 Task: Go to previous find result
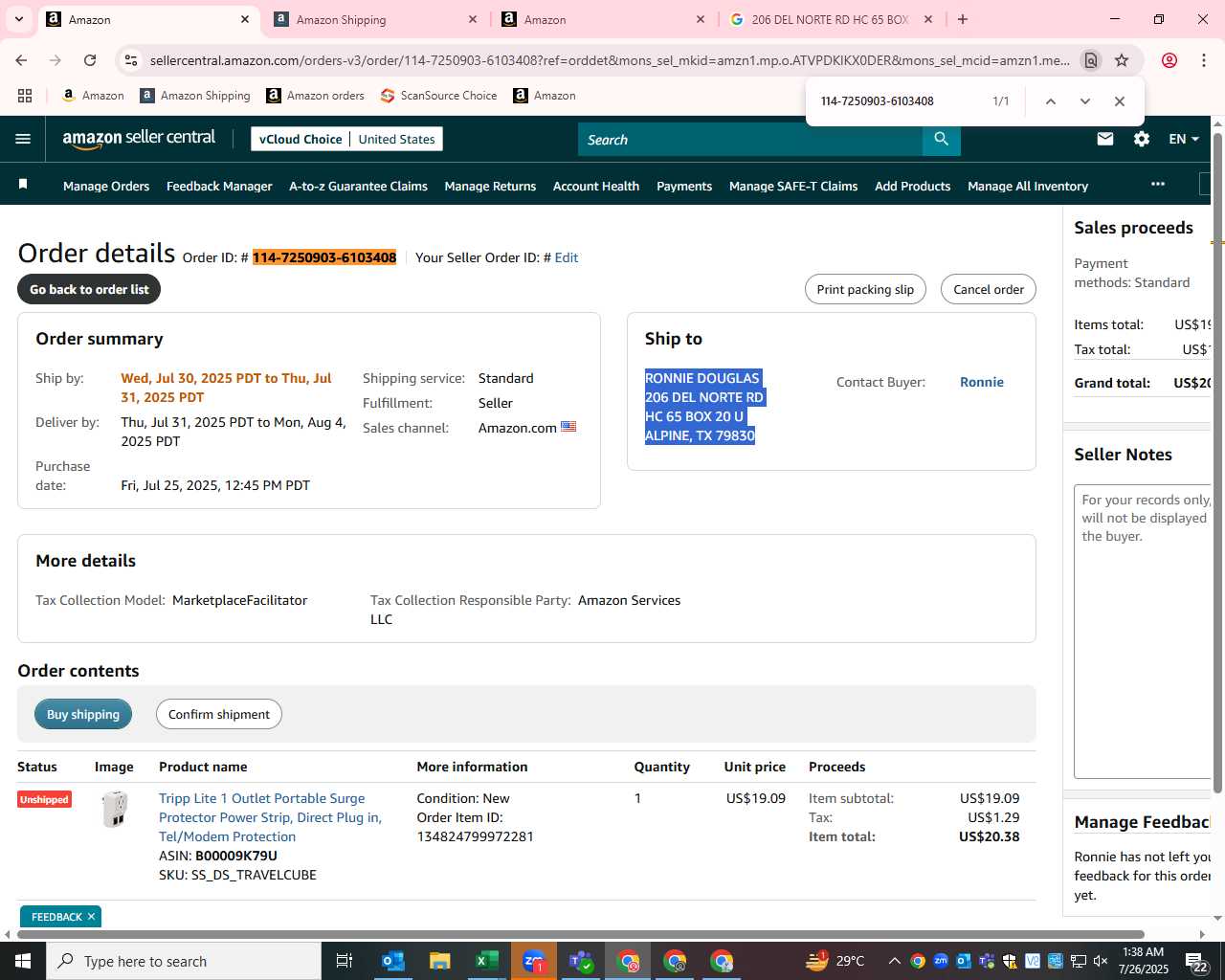click(x=1051, y=101)
